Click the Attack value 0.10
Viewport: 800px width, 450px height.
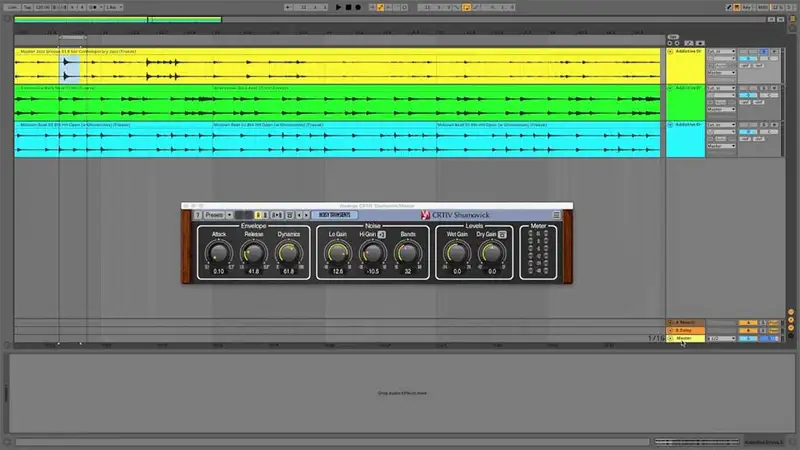tap(219, 271)
